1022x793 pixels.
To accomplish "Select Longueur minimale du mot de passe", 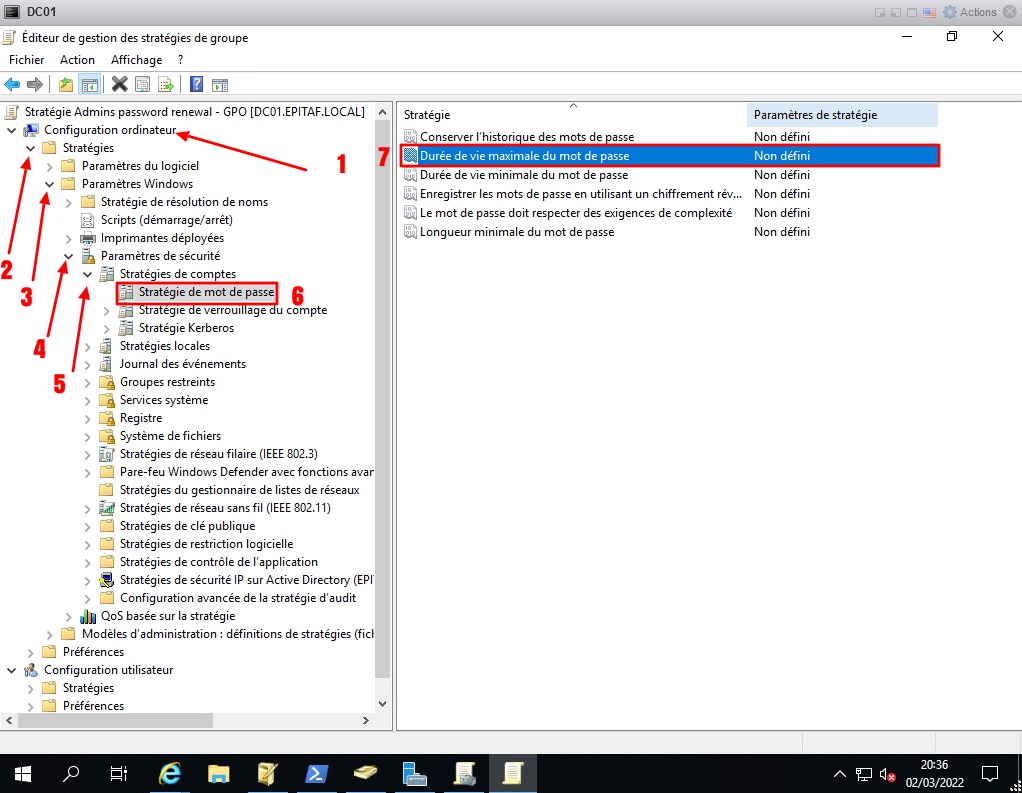I will coord(517,232).
